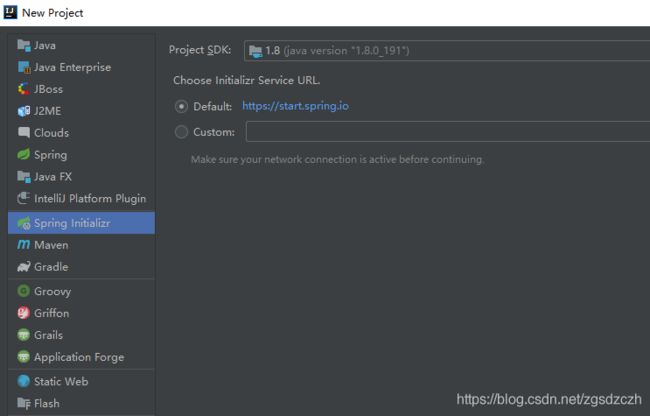
Task: Choose the J2ME cube icon
Action: coord(24,111)
